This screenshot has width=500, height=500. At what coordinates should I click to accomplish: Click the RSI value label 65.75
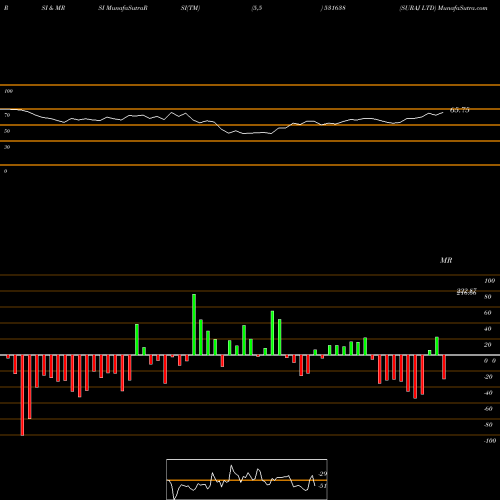(459, 110)
